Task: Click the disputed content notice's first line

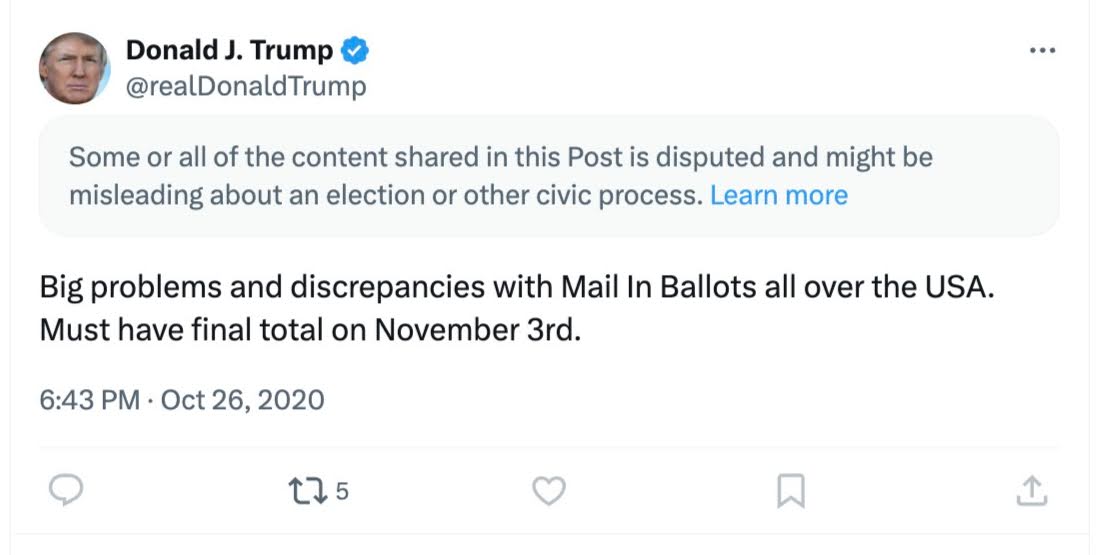Action: click(x=500, y=157)
